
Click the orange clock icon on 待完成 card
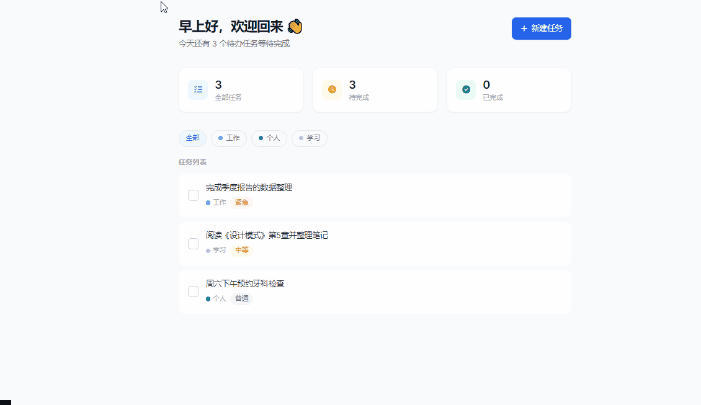pos(332,89)
